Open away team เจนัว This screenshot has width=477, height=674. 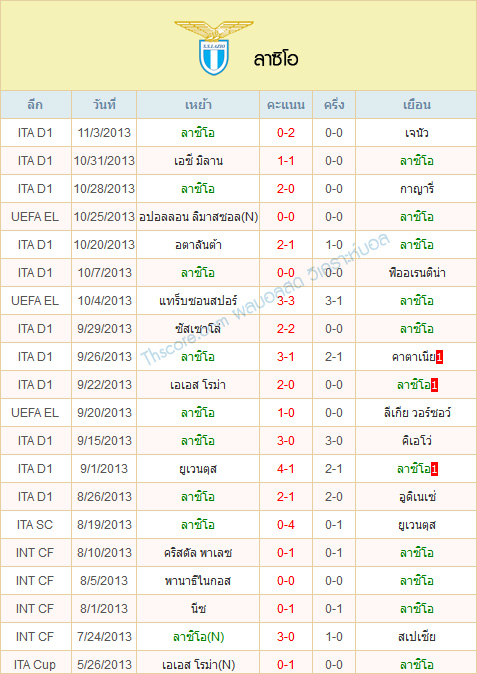tap(416, 133)
